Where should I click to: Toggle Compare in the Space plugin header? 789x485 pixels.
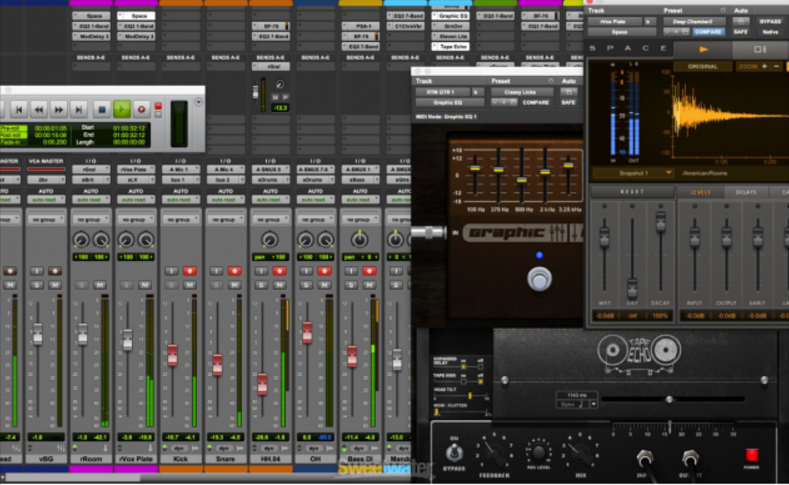(708, 32)
